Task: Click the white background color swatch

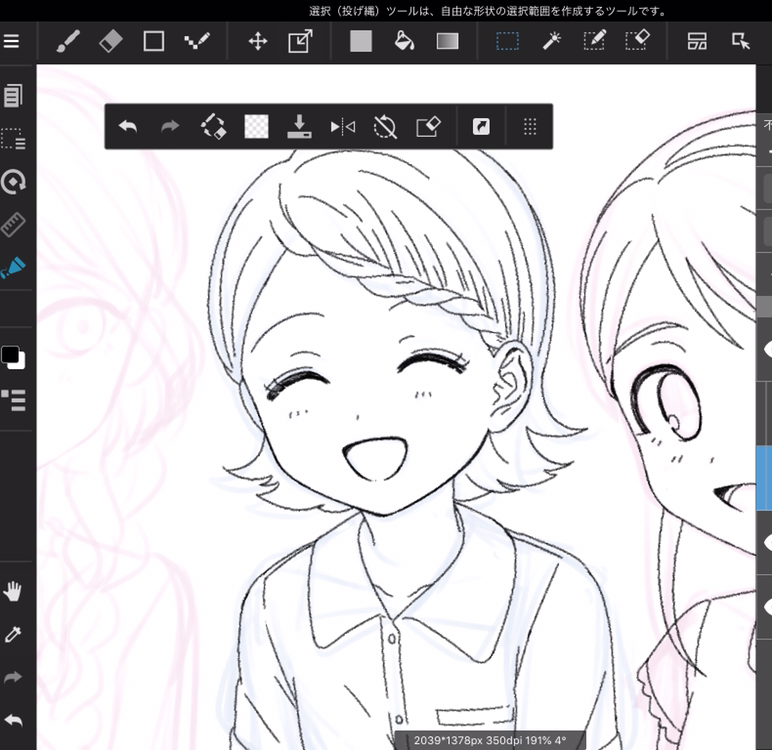Action: tap(19, 363)
